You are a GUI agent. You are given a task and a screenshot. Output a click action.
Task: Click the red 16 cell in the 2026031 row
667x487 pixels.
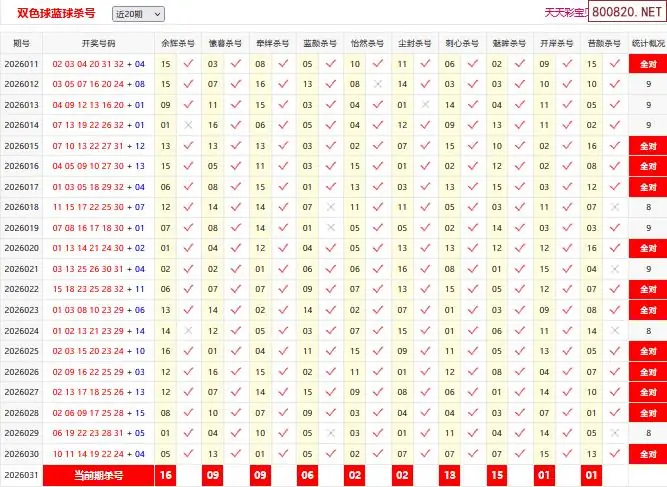point(166,476)
